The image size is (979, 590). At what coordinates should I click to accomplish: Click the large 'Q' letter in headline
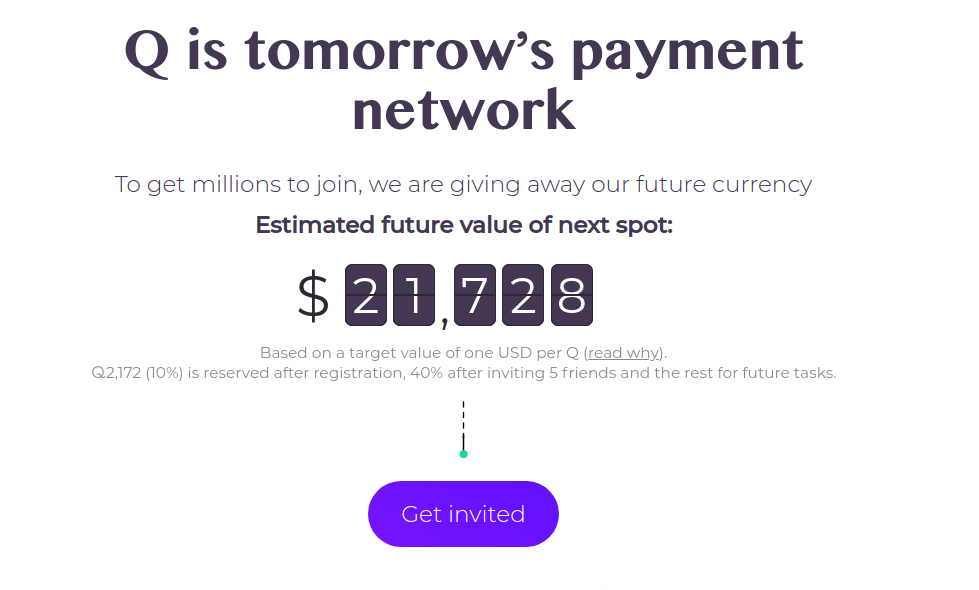click(x=147, y=52)
